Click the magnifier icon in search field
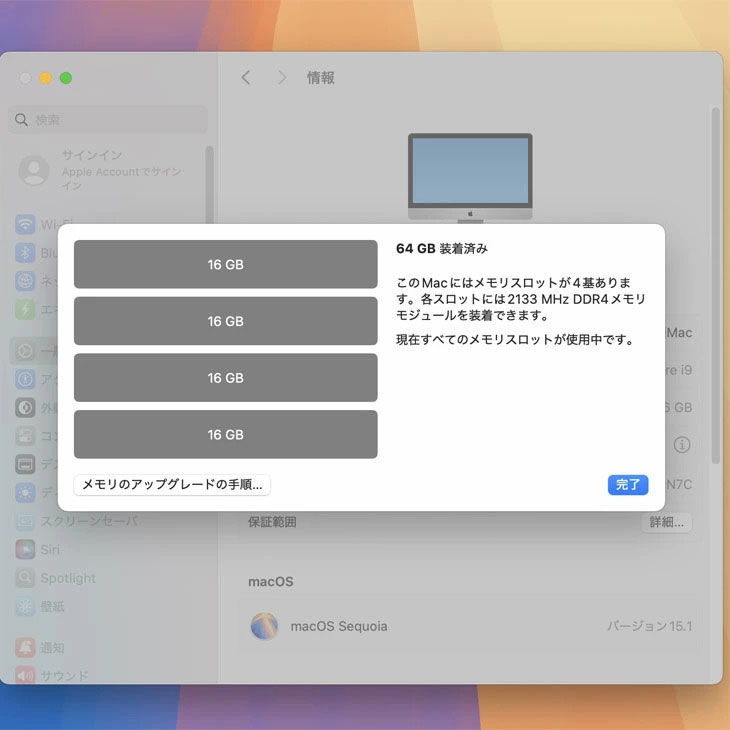This screenshot has width=730, height=730. 21,120
